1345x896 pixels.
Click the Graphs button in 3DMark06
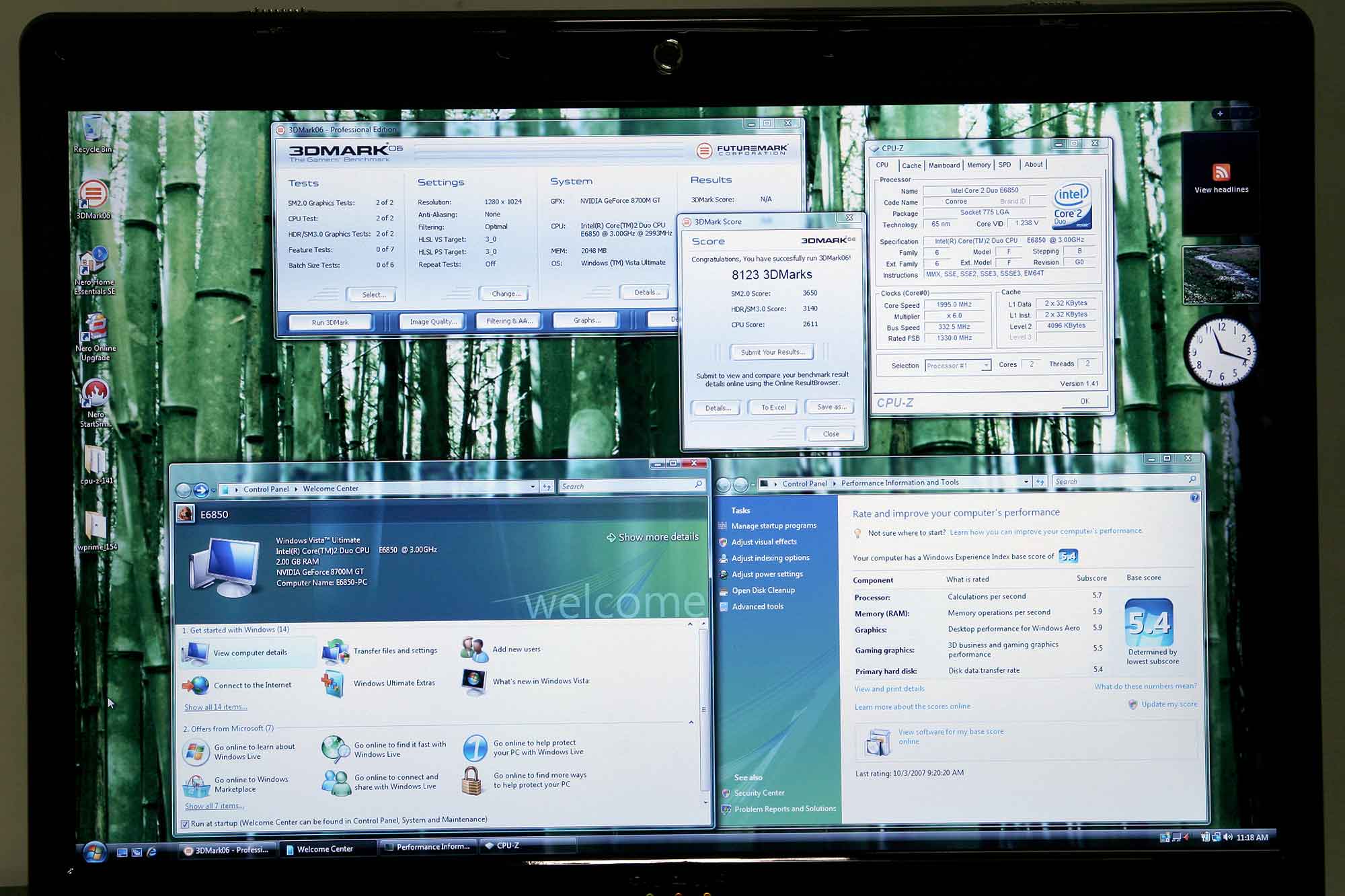[586, 320]
